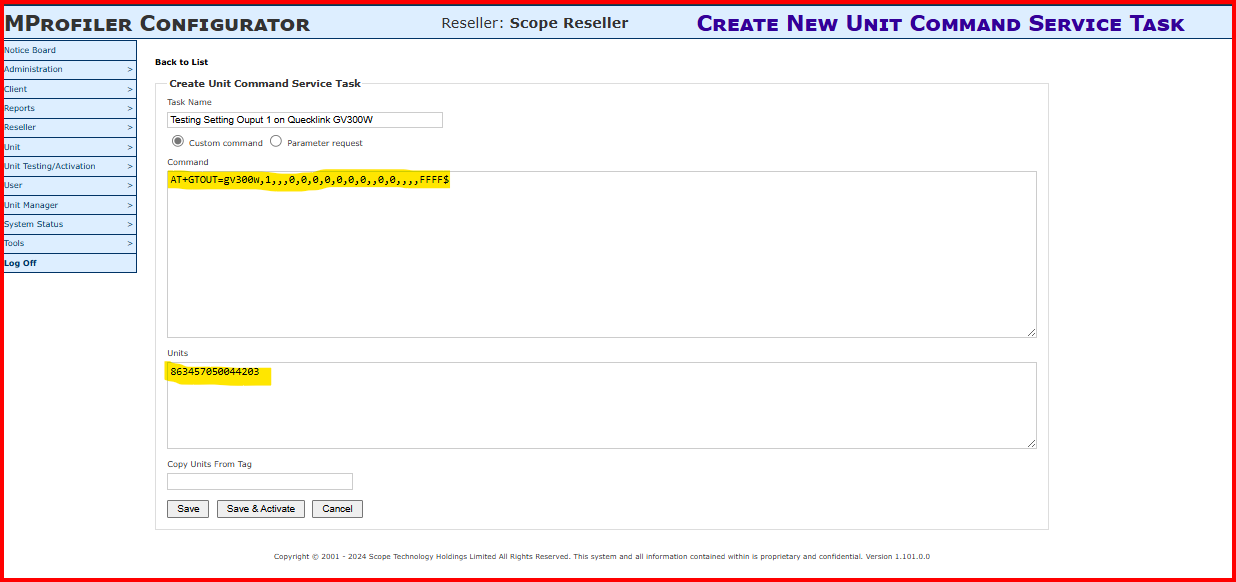Open the Notice Board menu item
The image size is (1236, 582).
tap(70, 50)
